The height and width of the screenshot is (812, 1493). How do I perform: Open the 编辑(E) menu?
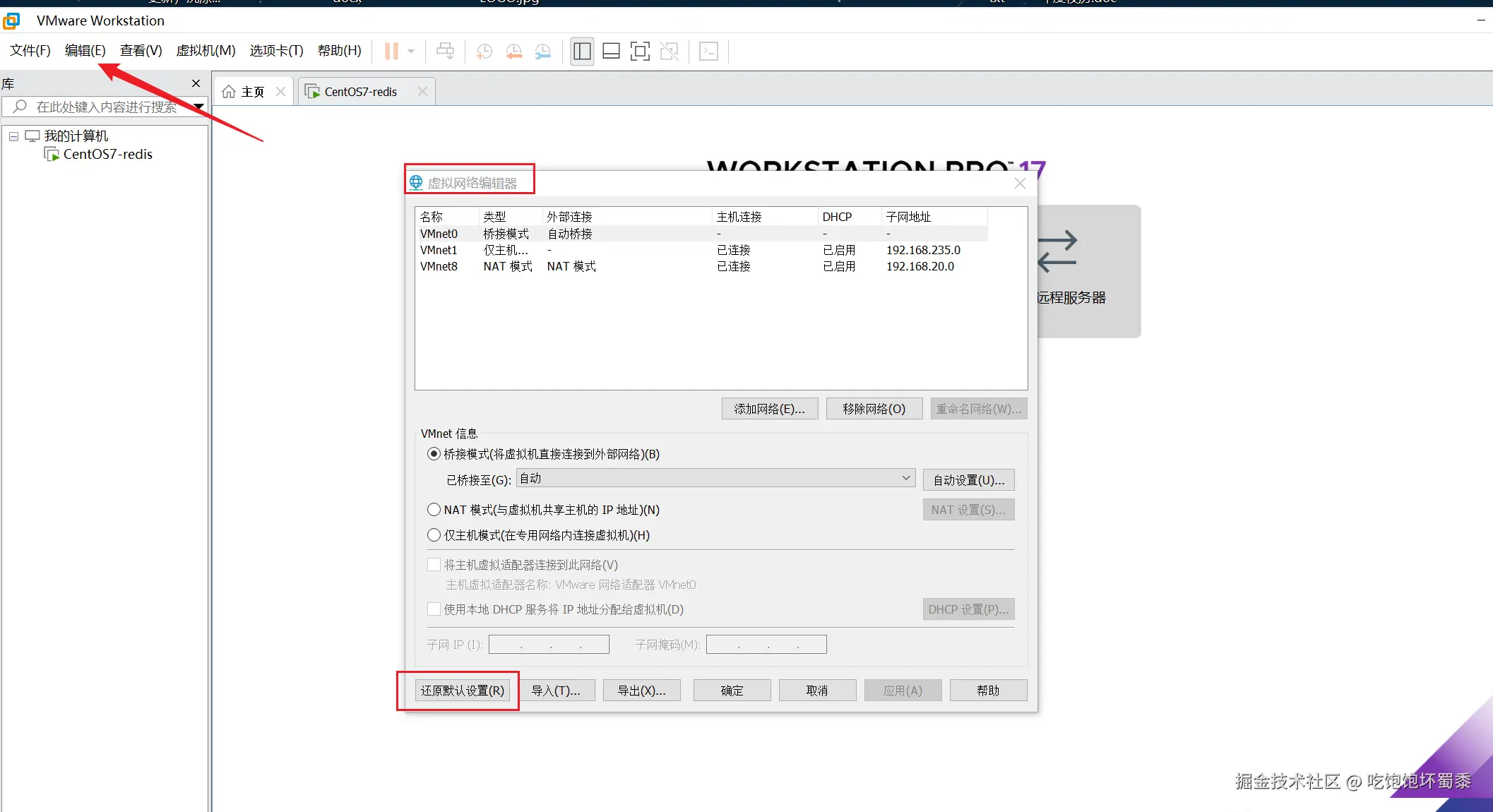coord(84,50)
